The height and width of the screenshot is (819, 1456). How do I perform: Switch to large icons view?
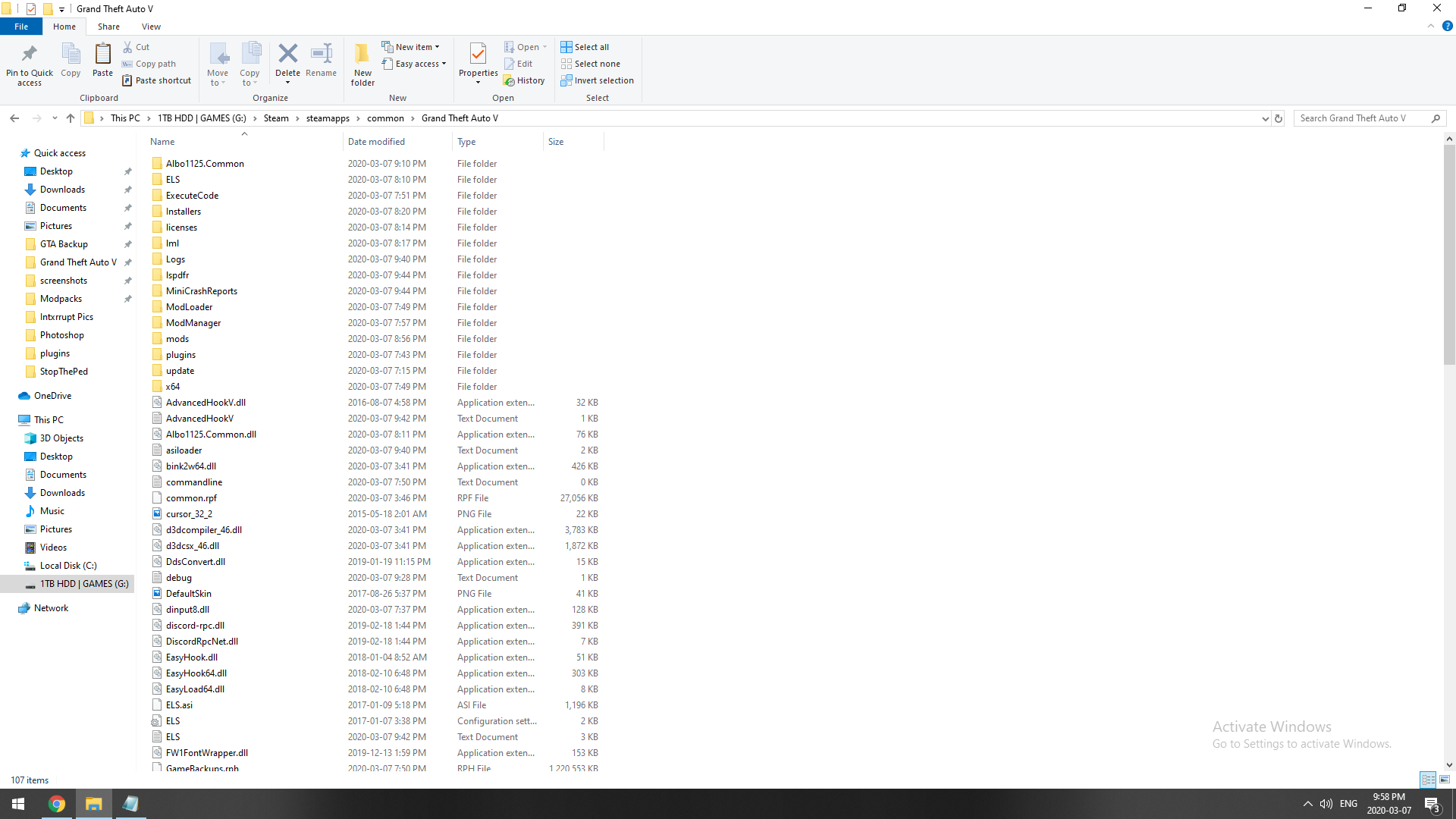click(1445, 780)
